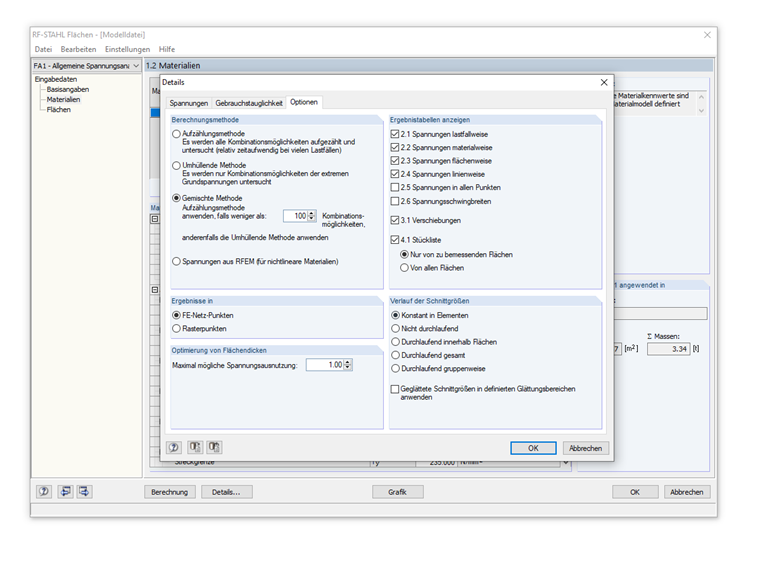
Task: Select Basisangaben in navigator tree
Action: pyautogui.click(x=68, y=89)
